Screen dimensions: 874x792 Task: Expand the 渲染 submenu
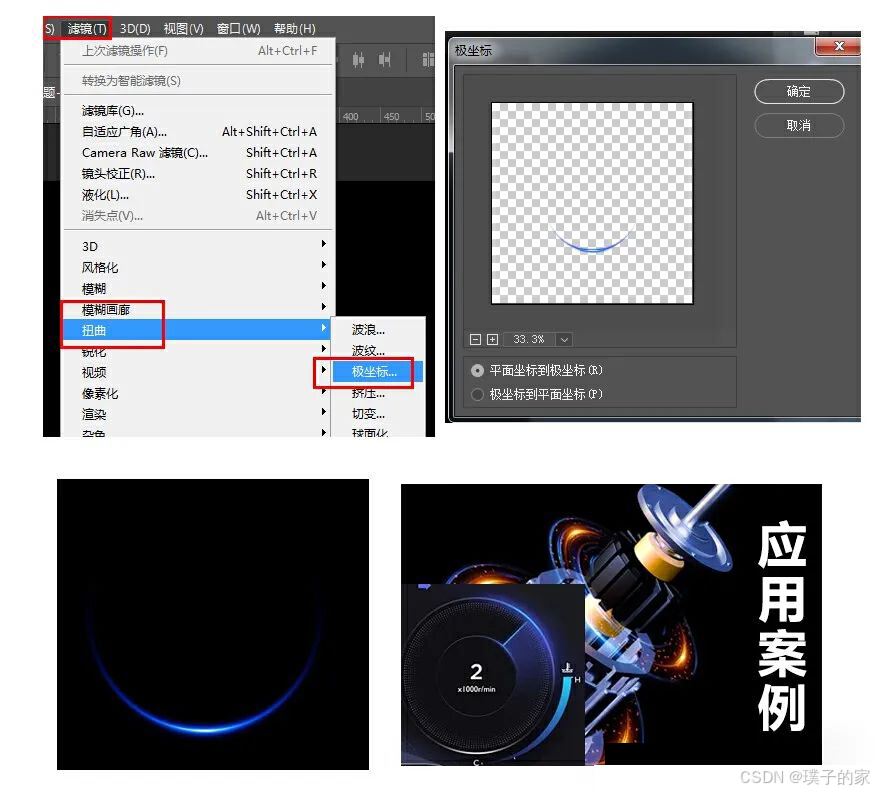[198, 414]
